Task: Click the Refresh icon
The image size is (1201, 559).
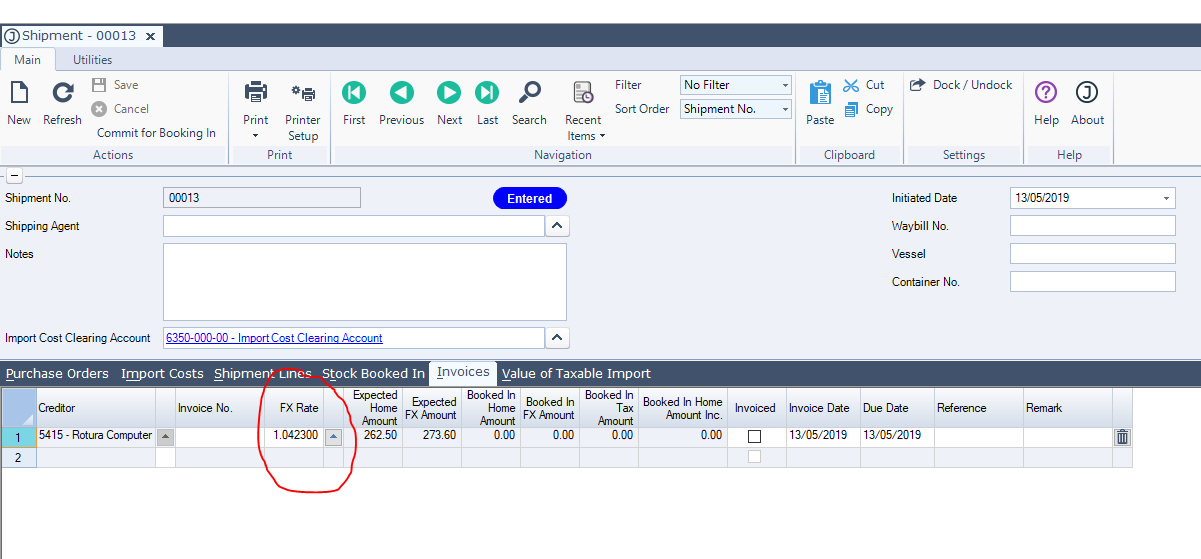Action: click(x=62, y=94)
